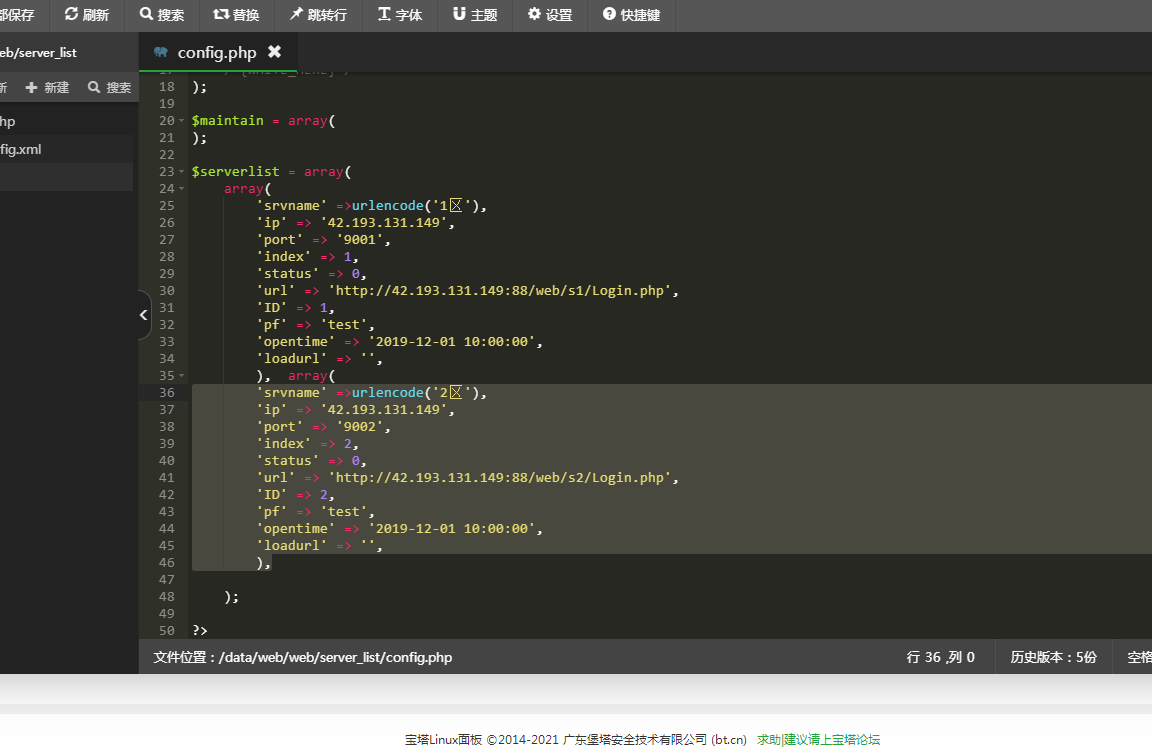Switch to the config.php tab
Viewport: 1152px width, 754px height.
[216, 52]
